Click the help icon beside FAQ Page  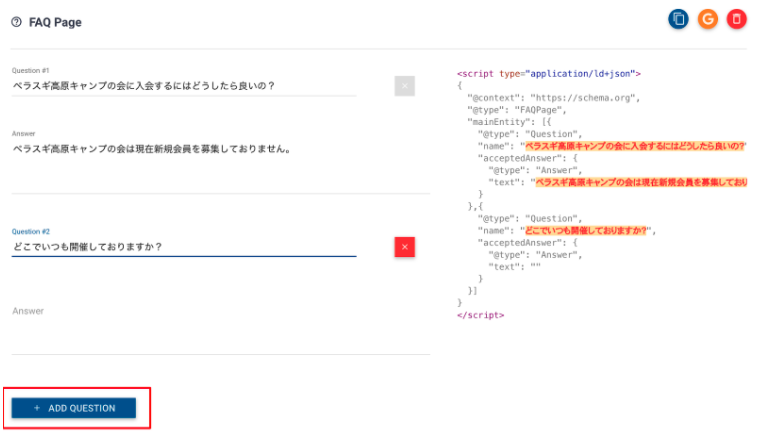[x=16, y=22]
